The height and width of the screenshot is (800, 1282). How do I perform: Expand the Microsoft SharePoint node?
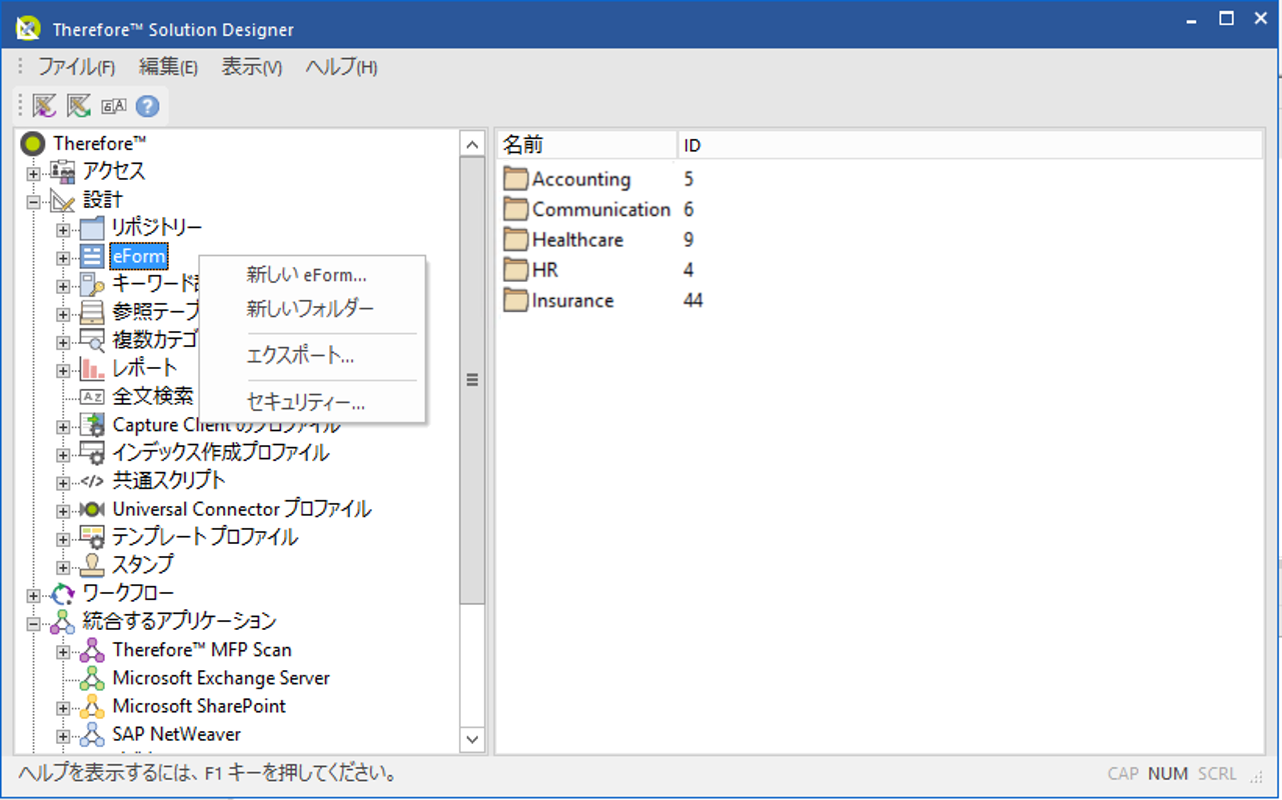(63, 708)
